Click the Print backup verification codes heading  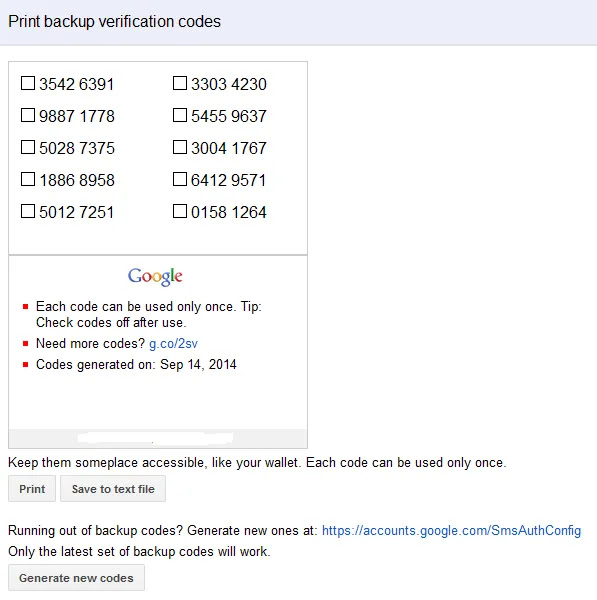(x=114, y=21)
